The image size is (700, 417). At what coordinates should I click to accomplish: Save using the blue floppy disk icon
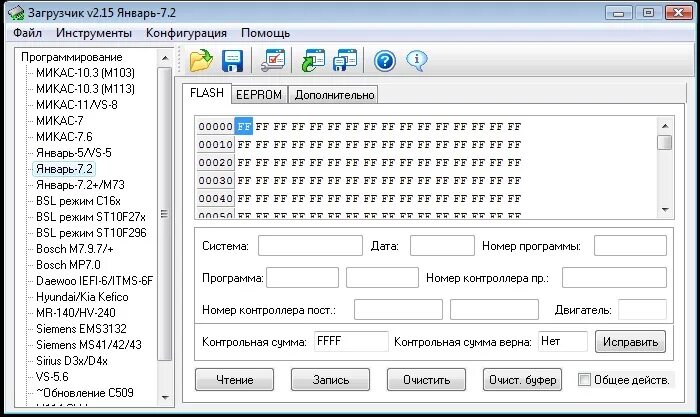pos(233,61)
